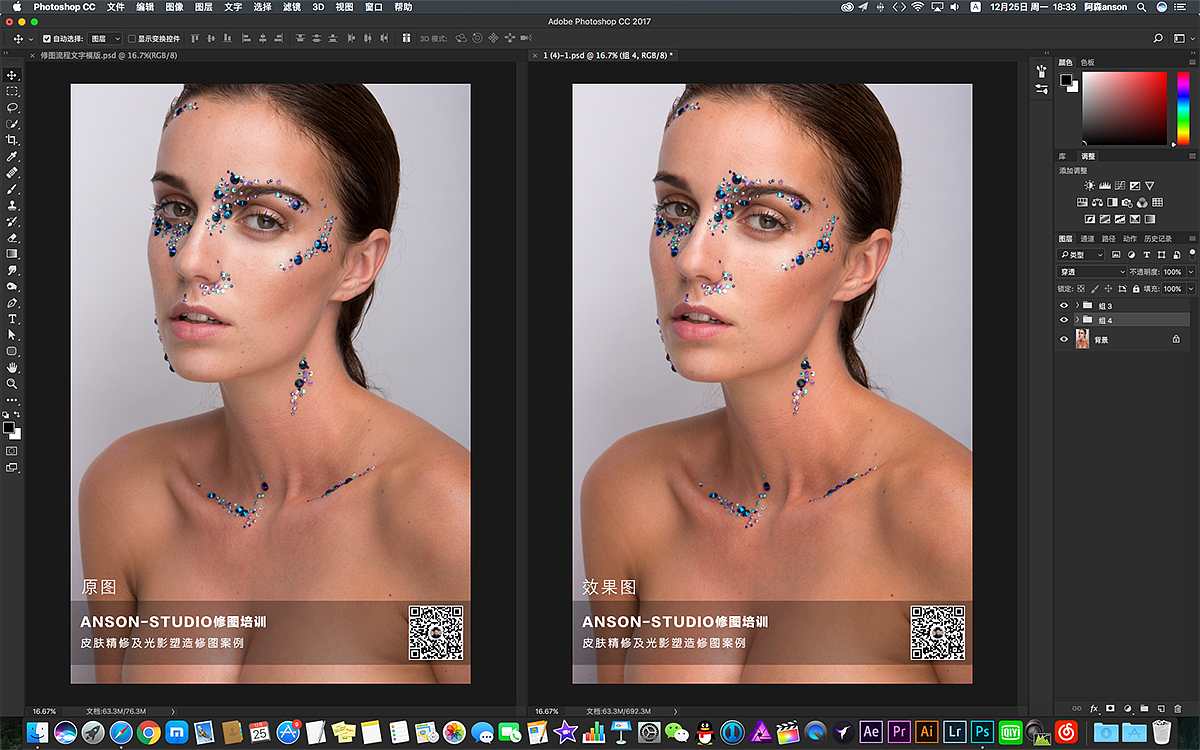The image size is (1200, 750).
Task: Click the foreground color swatch in toolbar
Action: pyautogui.click(x=8, y=427)
